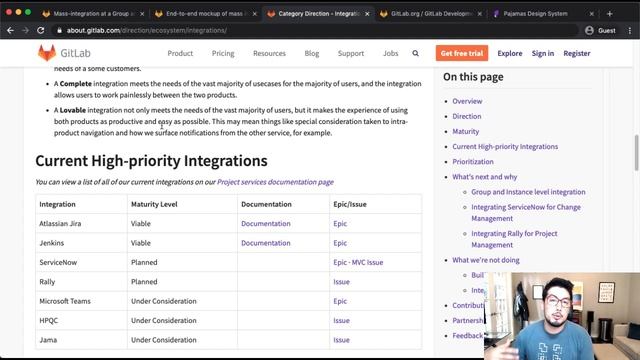640x360 pixels.
Task: Open the Jenkins Documentation link
Action: pyautogui.click(x=266, y=243)
